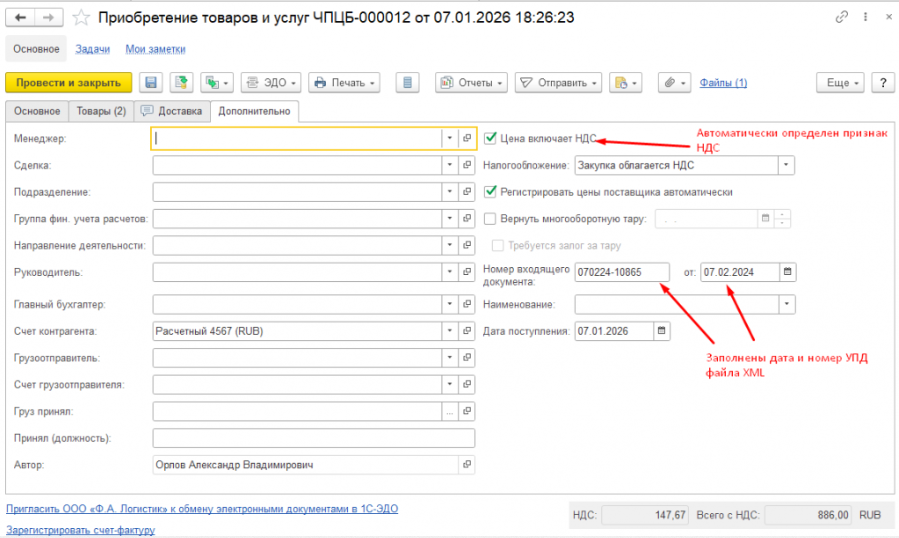Open Счет грузоотправителя linked record icon
The height and width of the screenshot is (538, 899).
467,384
